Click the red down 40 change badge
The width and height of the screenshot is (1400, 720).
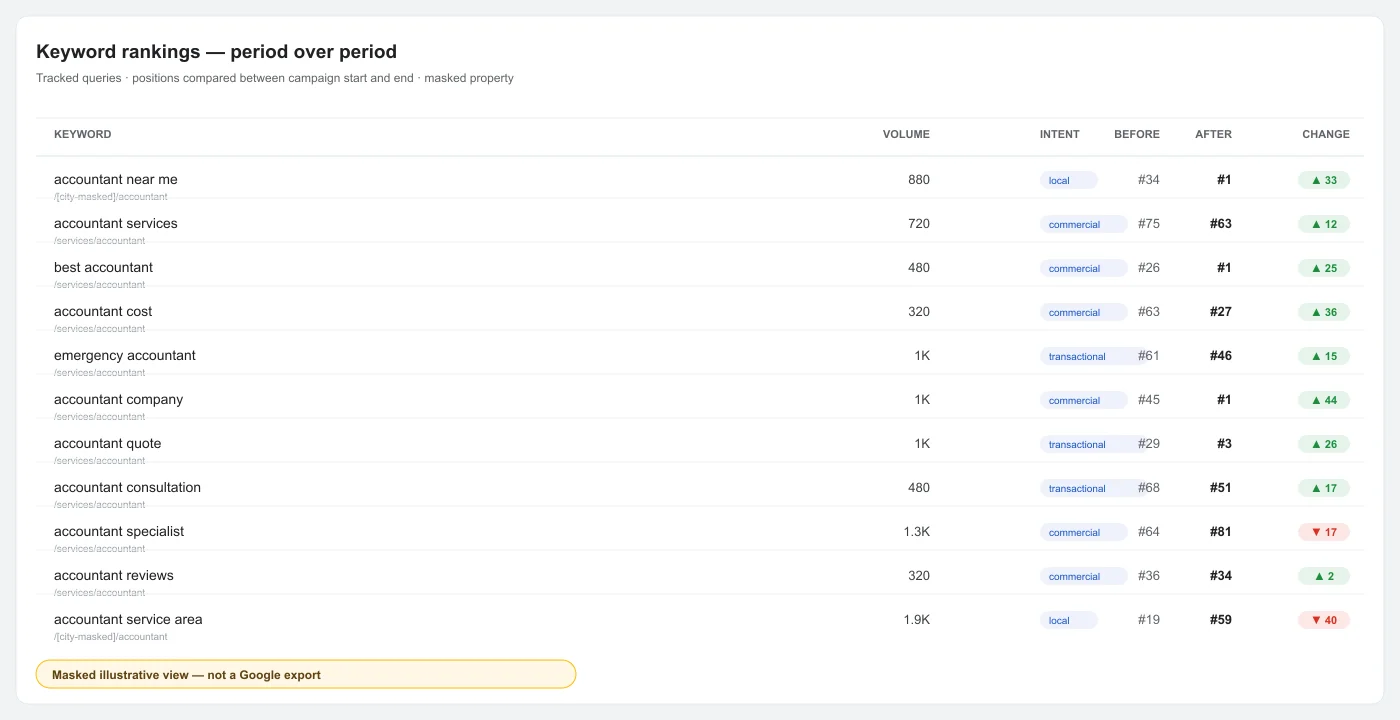pyautogui.click(x=1324, y=620)
